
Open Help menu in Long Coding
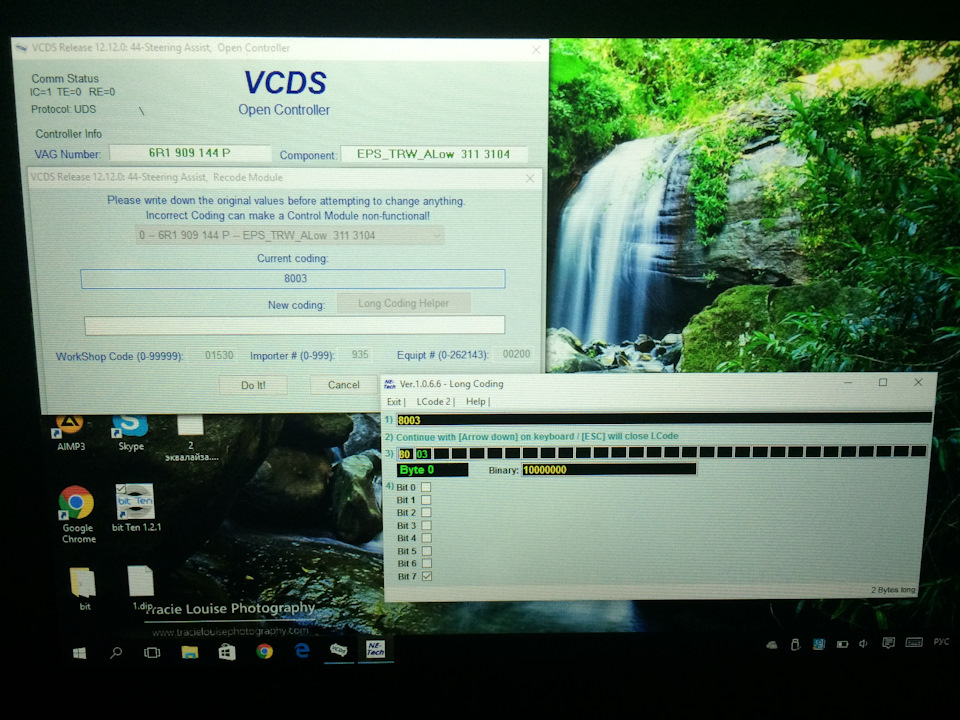[x=477, y=402]
